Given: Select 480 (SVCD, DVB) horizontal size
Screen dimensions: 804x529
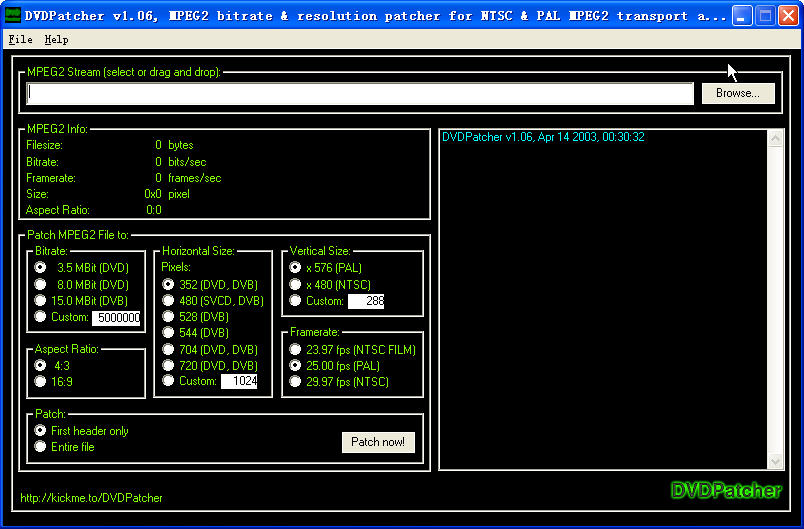Looking at the screenshot, I should point(168,300).
